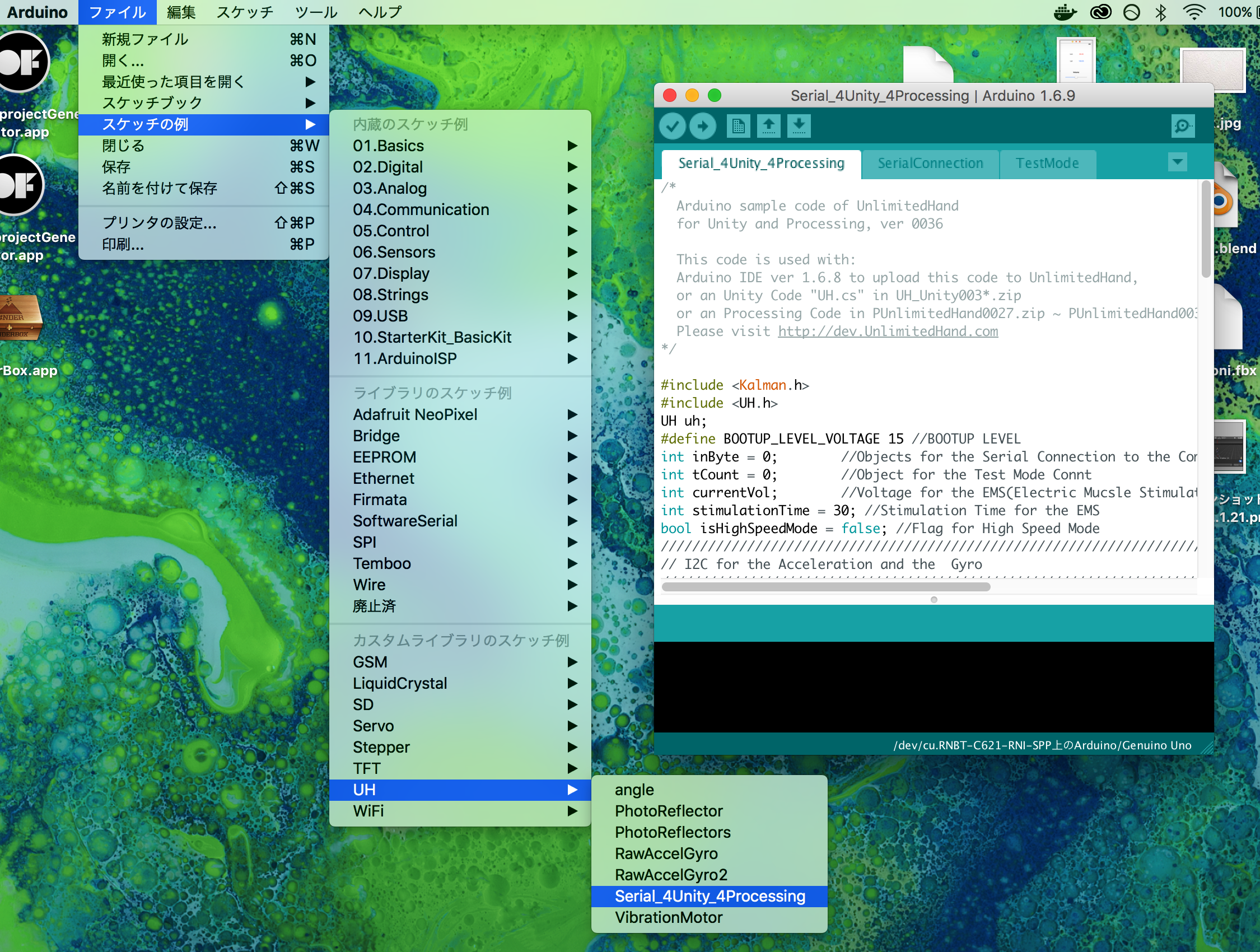1260x952 pixels.
Task: Open the 編集 menu in menu bar
Action: coord(181,12)
